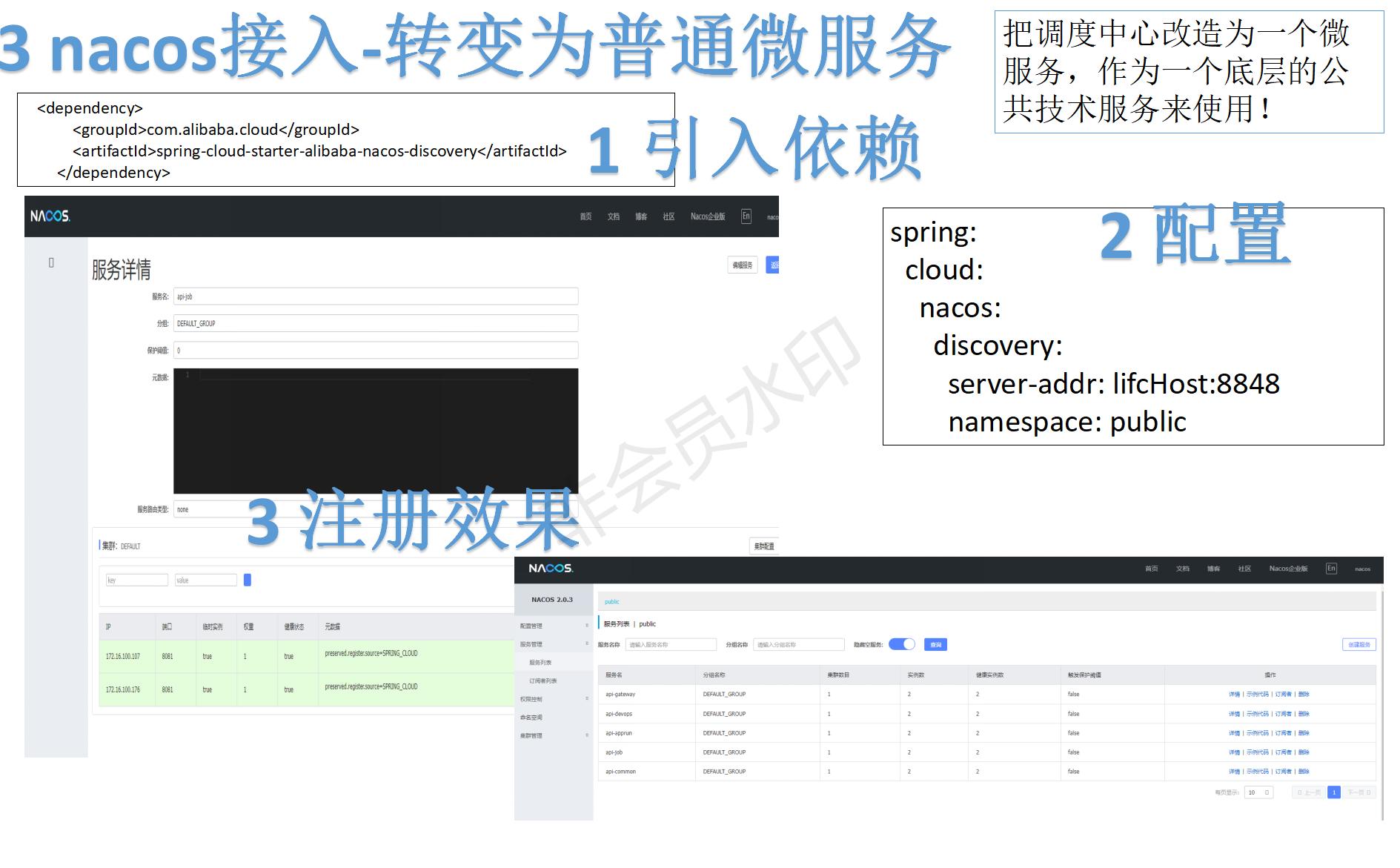Focus the key filter input

click(x=137, y=580)
